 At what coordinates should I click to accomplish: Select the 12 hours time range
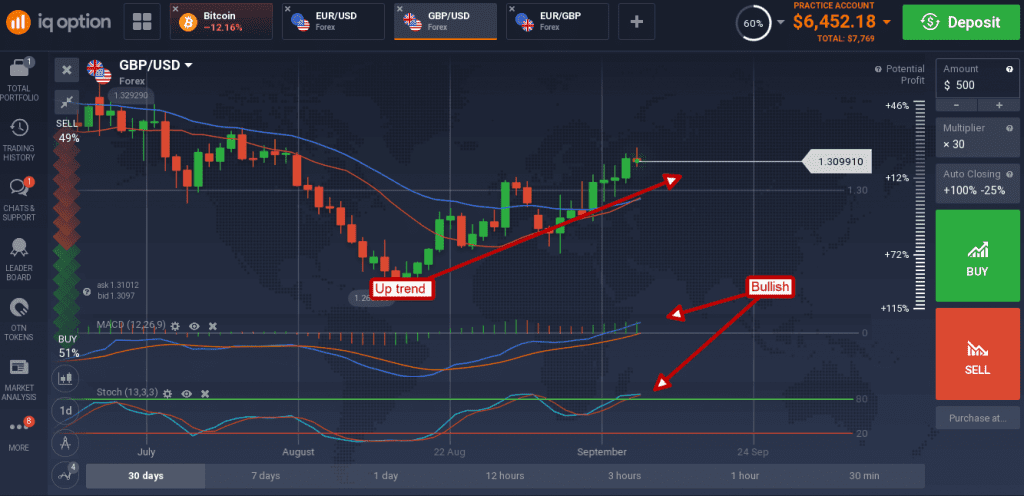pos(505,476)
